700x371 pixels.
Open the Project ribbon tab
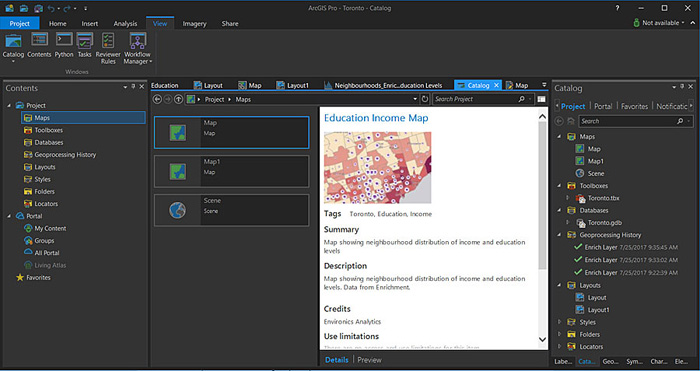click(20, 23)
